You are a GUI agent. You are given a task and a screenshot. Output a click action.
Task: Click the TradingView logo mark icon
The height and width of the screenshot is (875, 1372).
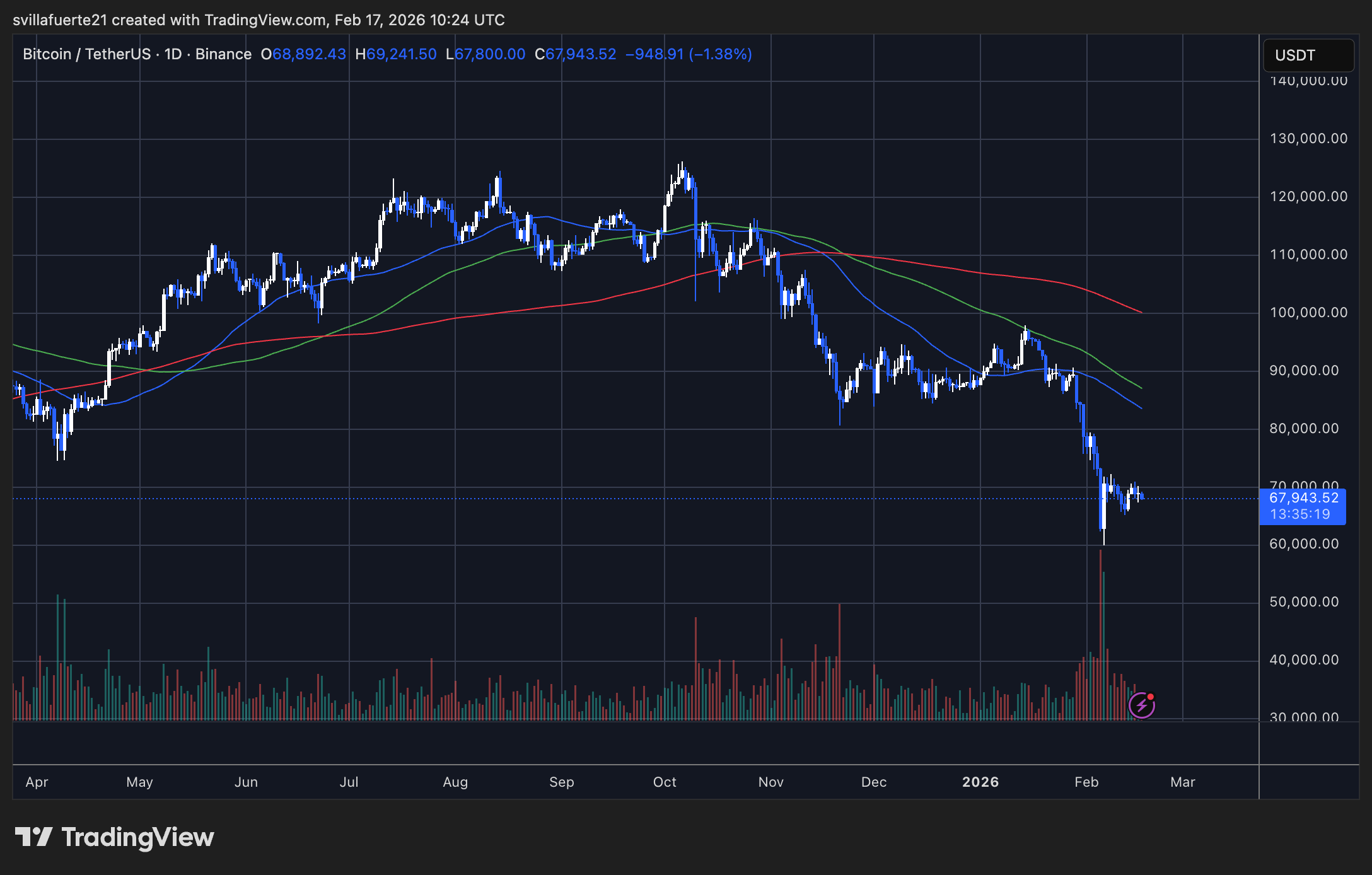coord(33,837)
